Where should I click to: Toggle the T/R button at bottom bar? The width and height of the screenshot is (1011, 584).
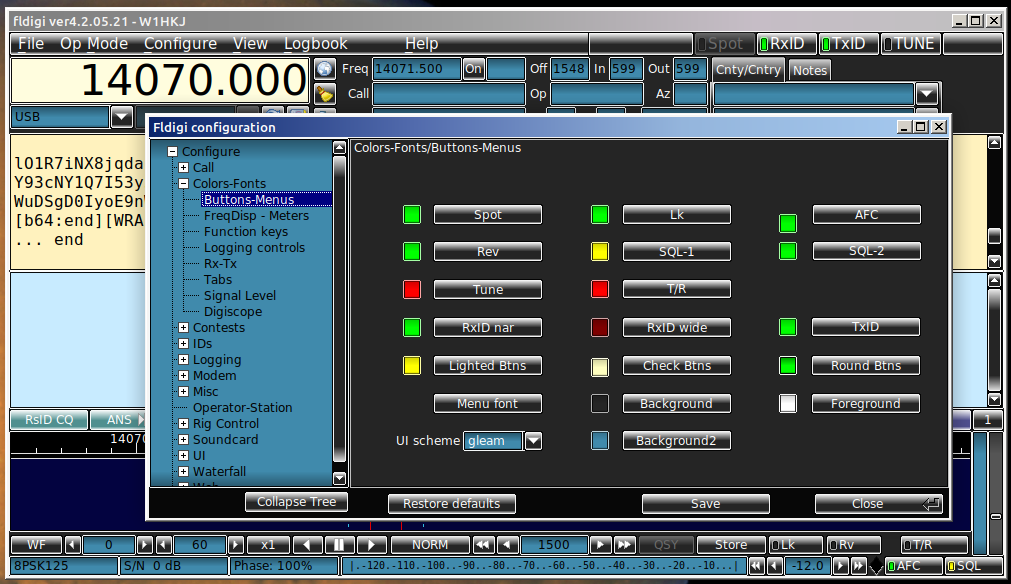[934, 545]
